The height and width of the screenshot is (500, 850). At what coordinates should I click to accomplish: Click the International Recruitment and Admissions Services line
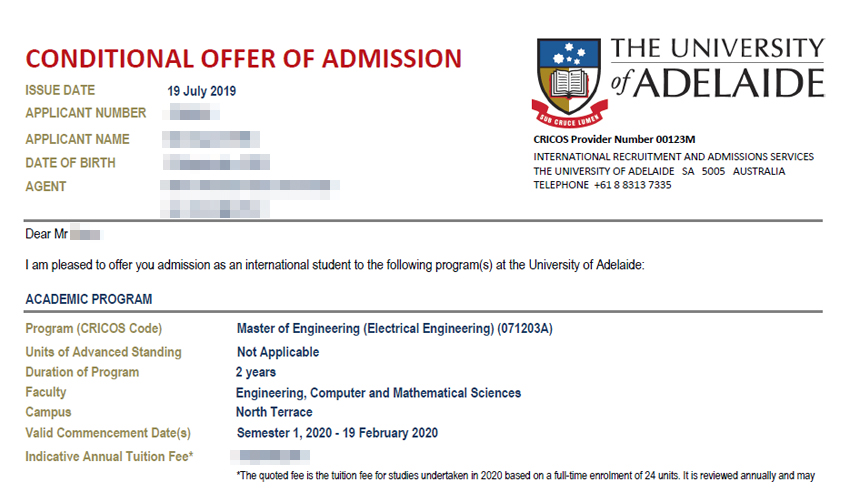[x=673, y=157]
